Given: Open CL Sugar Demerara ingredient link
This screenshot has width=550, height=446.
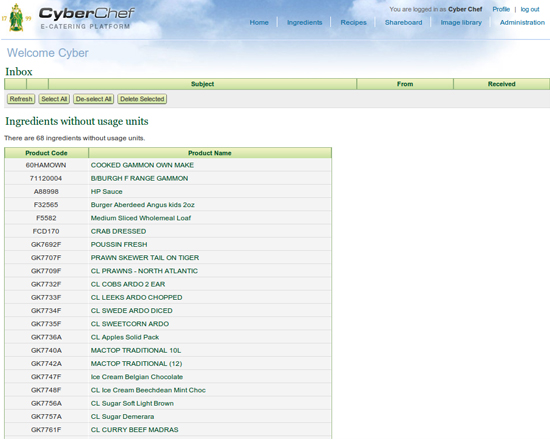Looking at the screenshot, I should (x=122, y=417).
